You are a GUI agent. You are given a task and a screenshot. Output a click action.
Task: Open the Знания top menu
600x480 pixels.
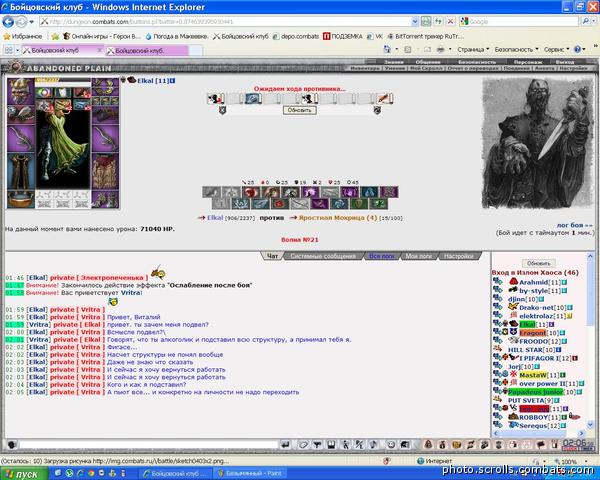tap(394, 62)
